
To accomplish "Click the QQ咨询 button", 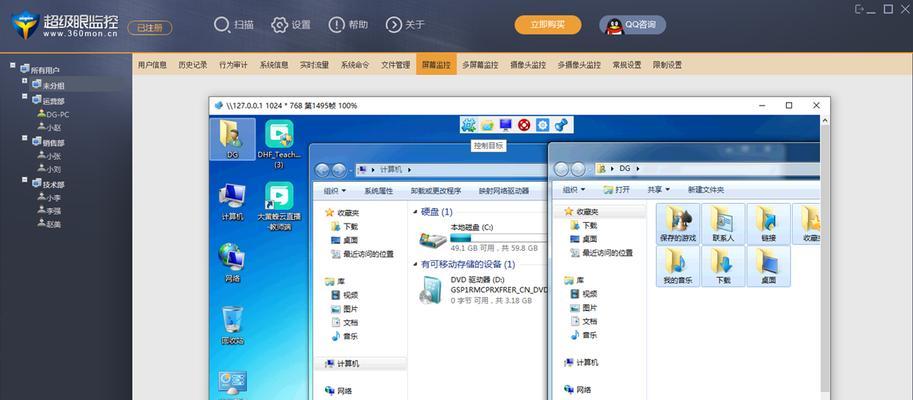I will 632,25.
